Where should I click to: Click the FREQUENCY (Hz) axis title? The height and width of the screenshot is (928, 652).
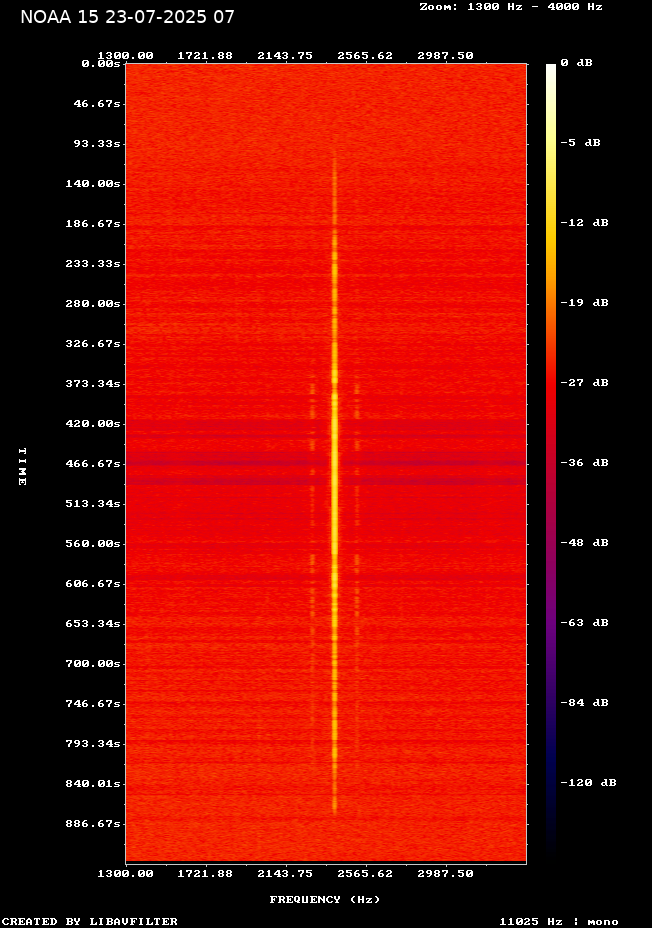[325, 900]
